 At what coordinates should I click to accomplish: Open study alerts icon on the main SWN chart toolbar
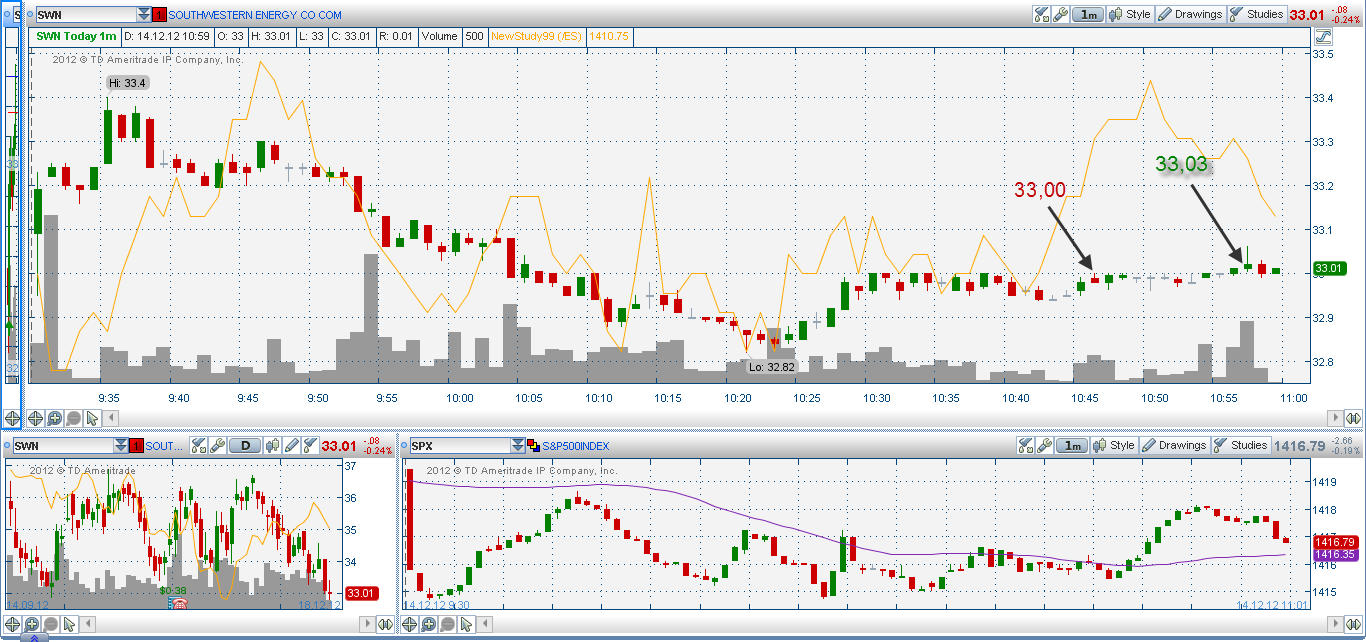tap(1040, 15)
